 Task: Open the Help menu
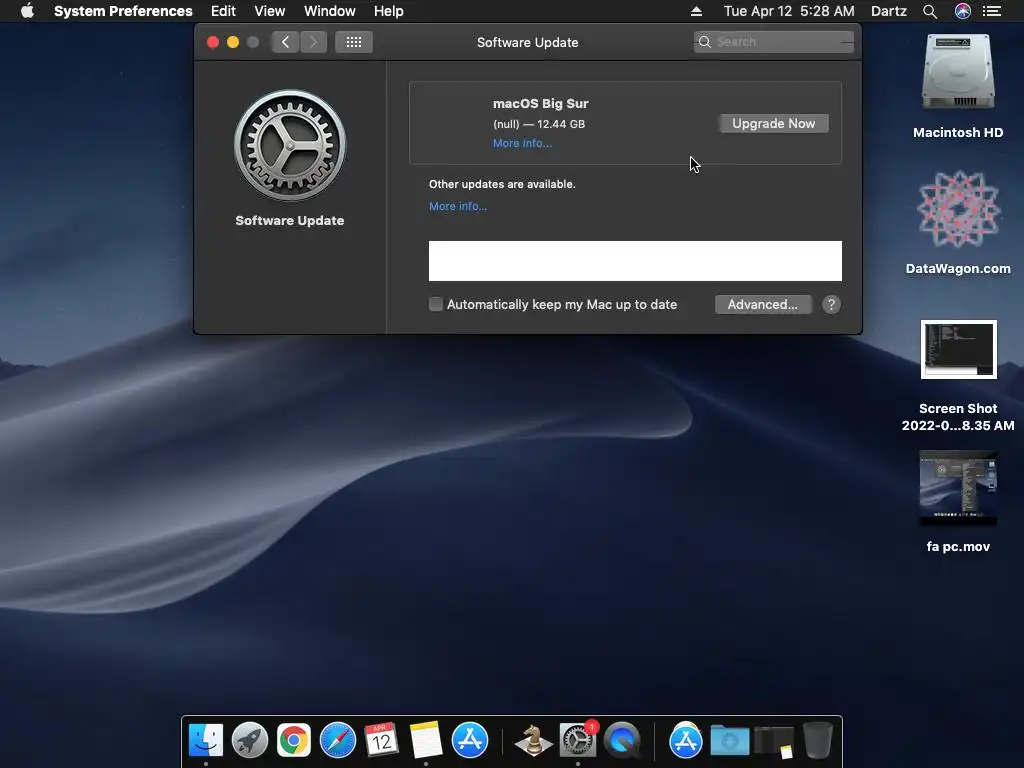tap(389, 11)
